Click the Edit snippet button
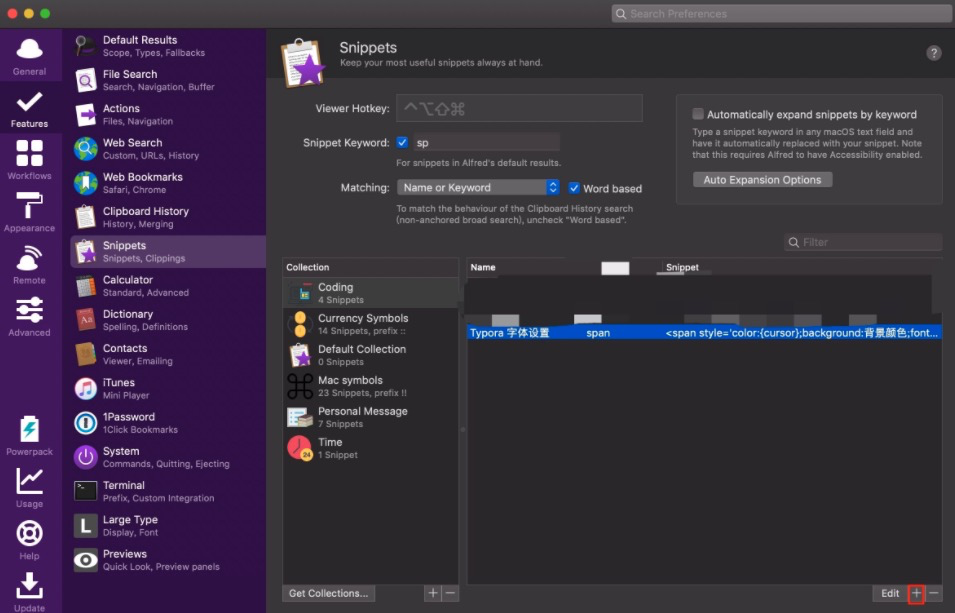 click(890, 593)
